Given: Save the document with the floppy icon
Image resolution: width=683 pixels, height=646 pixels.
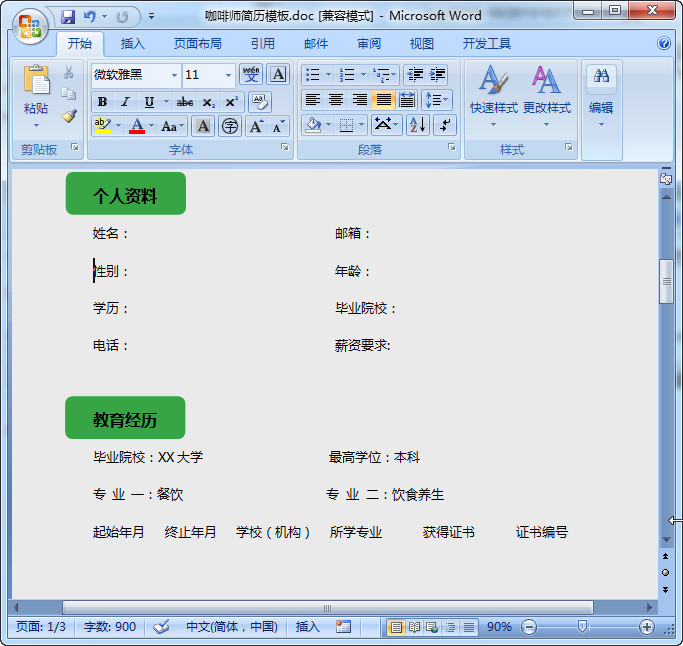Looking at the screenshot, I should (68, 17).
